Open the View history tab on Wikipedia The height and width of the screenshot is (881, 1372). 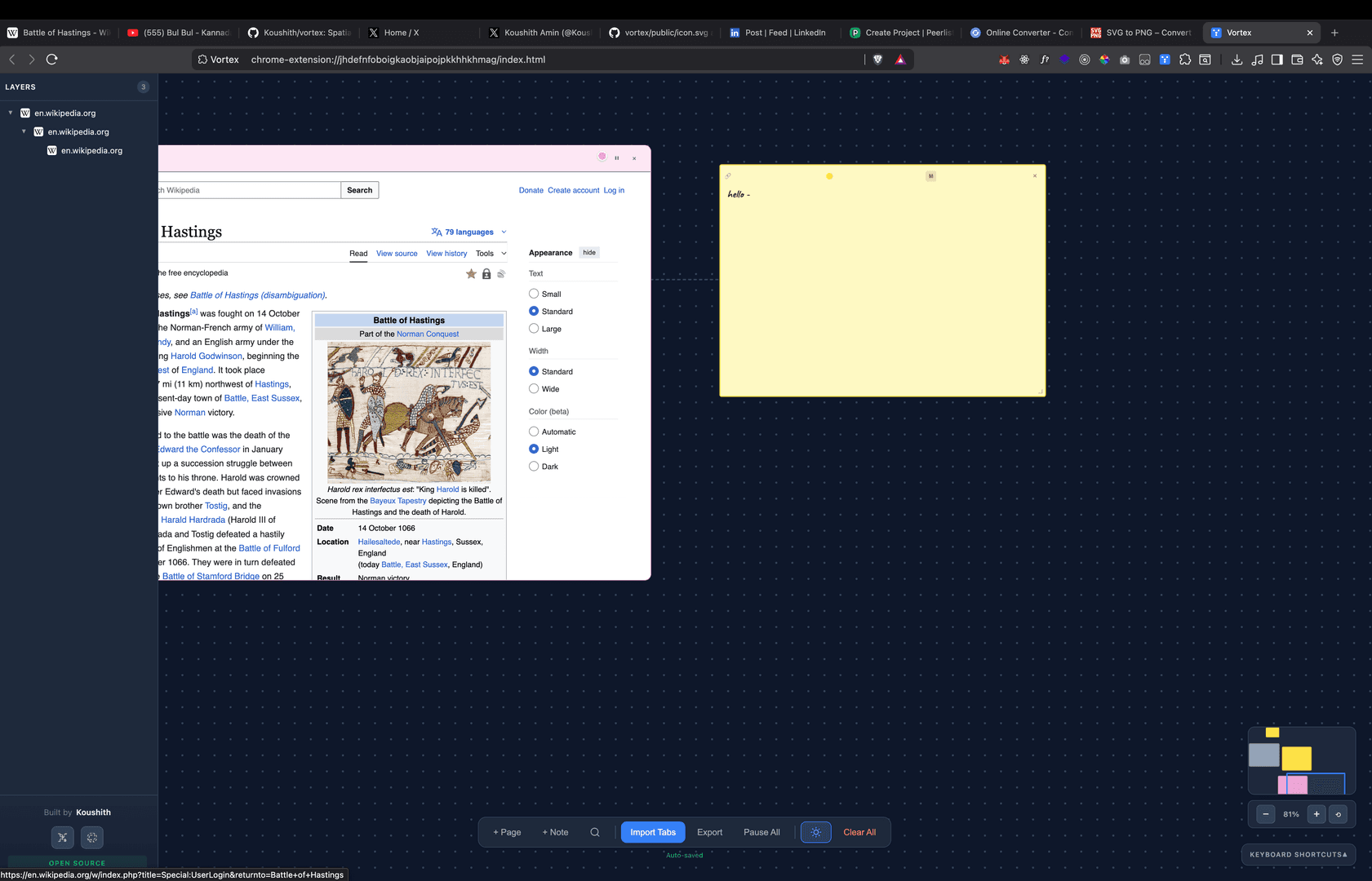pos(446,253)
